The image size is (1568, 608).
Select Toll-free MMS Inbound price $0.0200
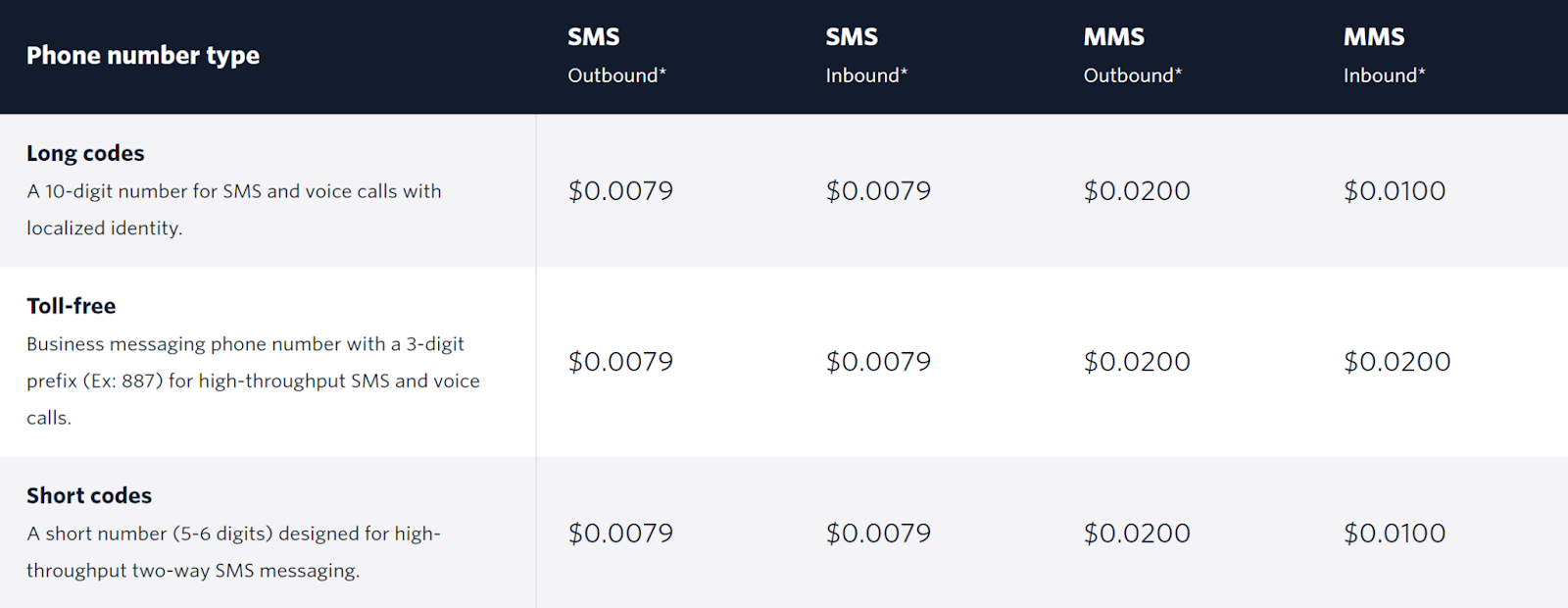[1396, 362]
